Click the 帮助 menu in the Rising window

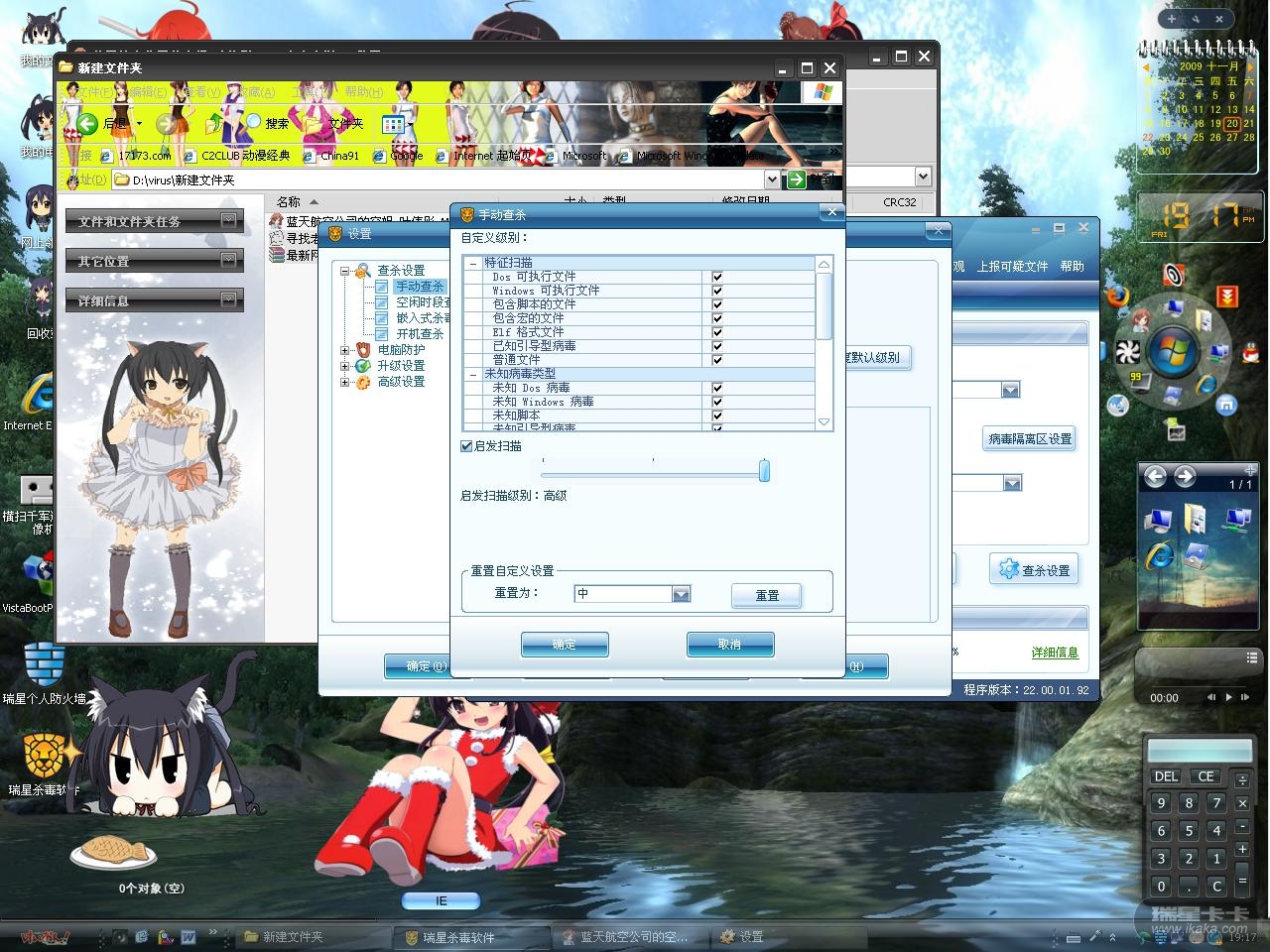[x=1072, y=266]
